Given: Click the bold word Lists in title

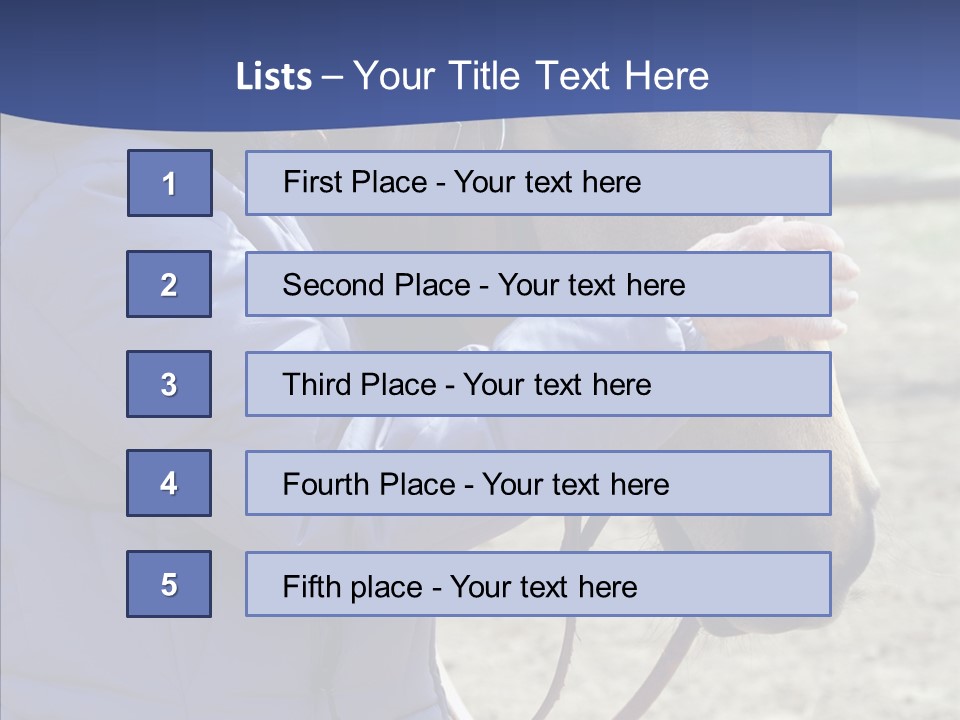Looking at the screenshot, I should (x=273, y=77).
